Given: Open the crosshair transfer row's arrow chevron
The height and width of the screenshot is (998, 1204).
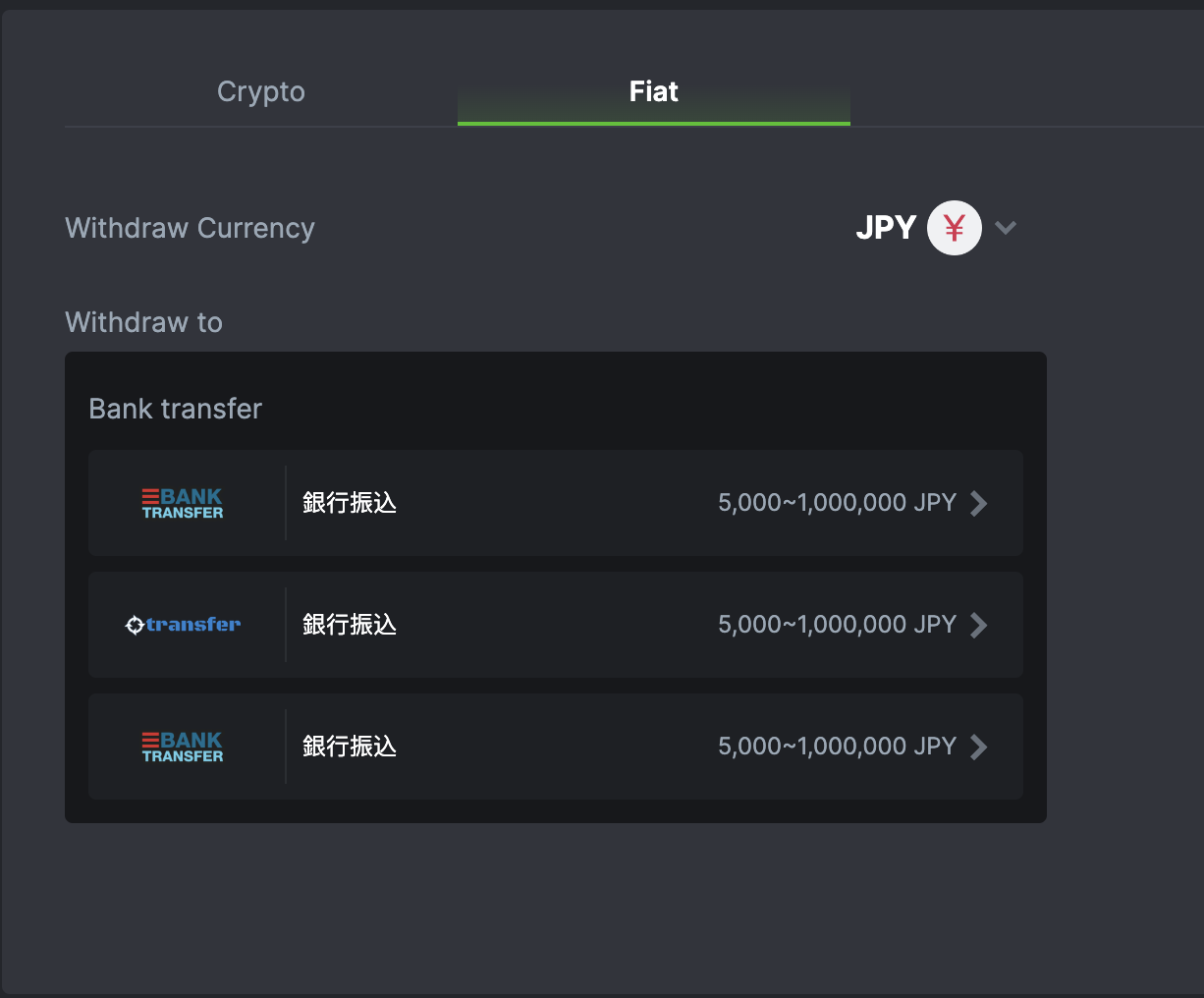Looking at the screenshot, I should tap(978, 625).
